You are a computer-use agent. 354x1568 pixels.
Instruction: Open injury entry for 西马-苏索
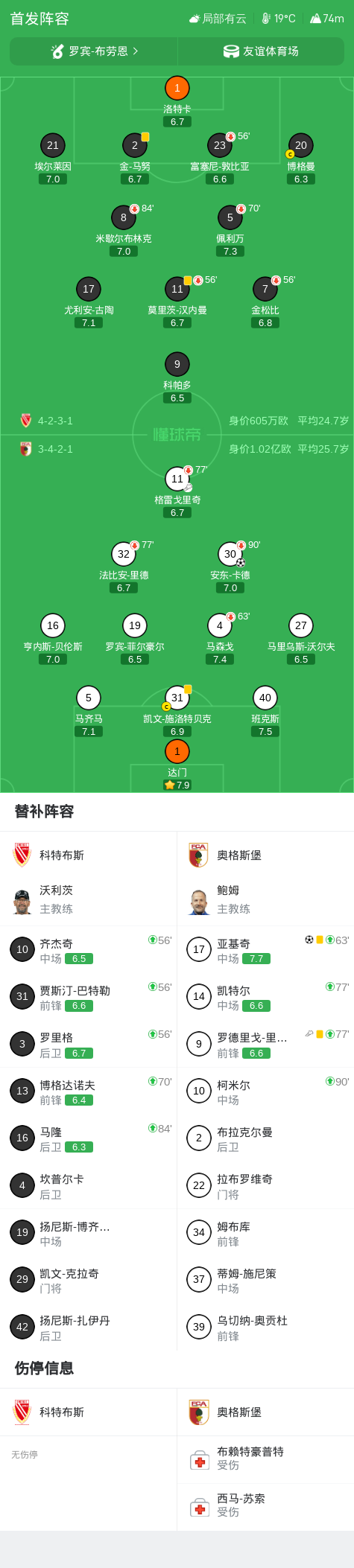(265, 1506)
